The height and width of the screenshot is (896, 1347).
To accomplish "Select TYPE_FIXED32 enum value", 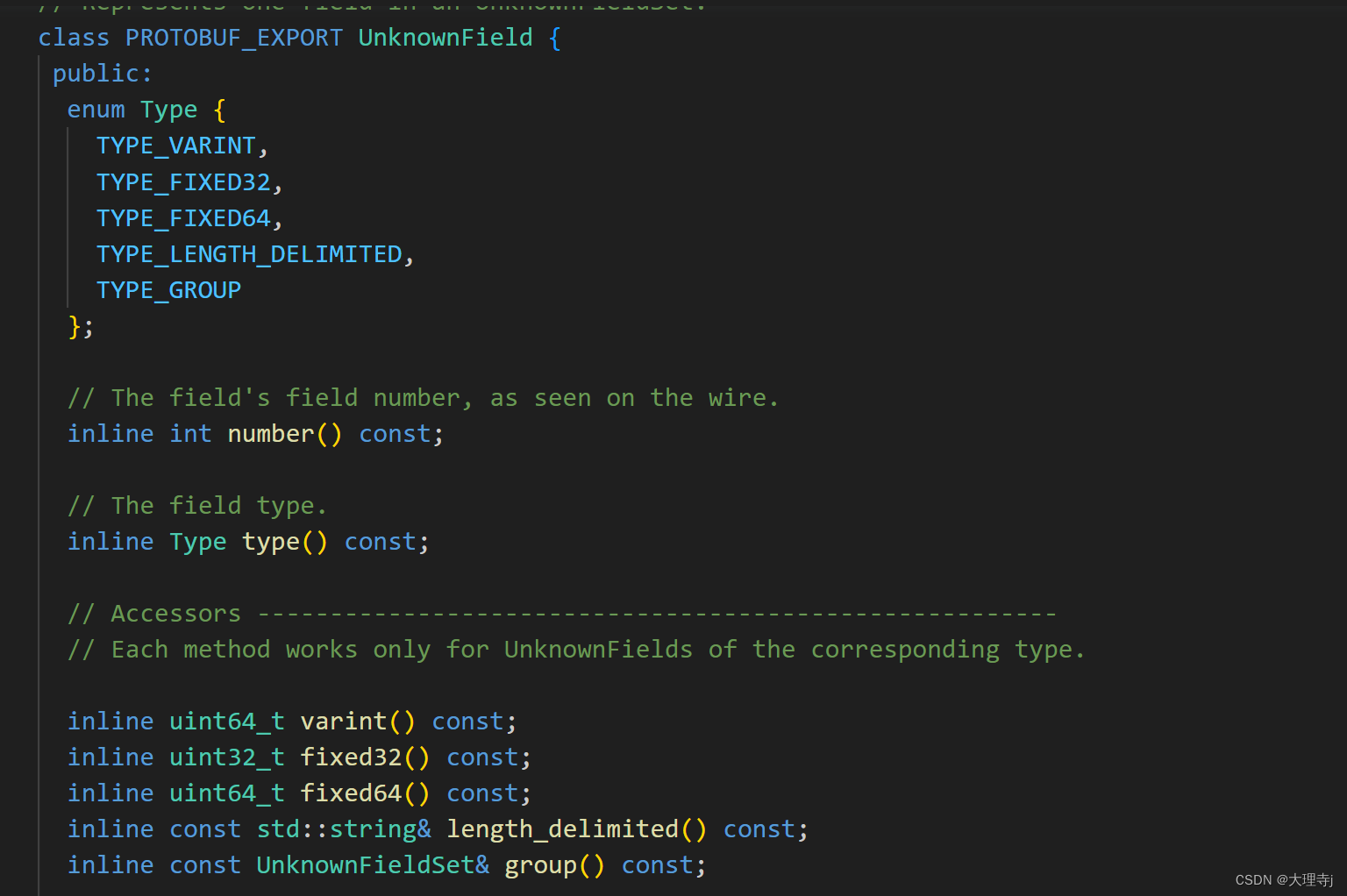I will (183, 182).
